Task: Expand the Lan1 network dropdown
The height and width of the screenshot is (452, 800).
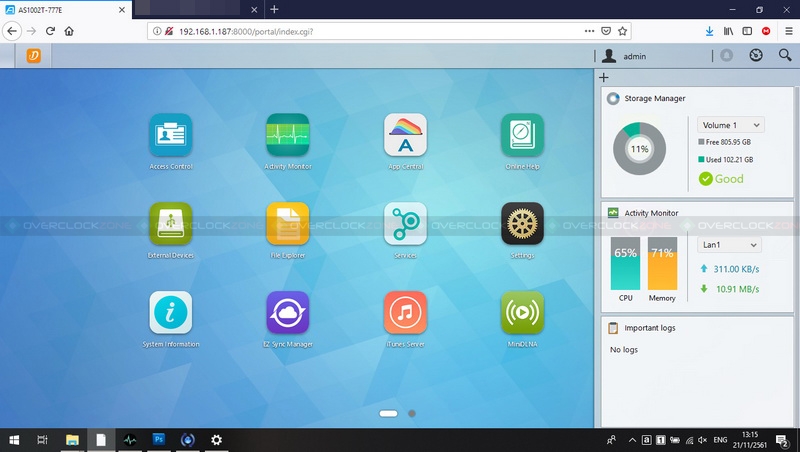Action: (729, 245)
